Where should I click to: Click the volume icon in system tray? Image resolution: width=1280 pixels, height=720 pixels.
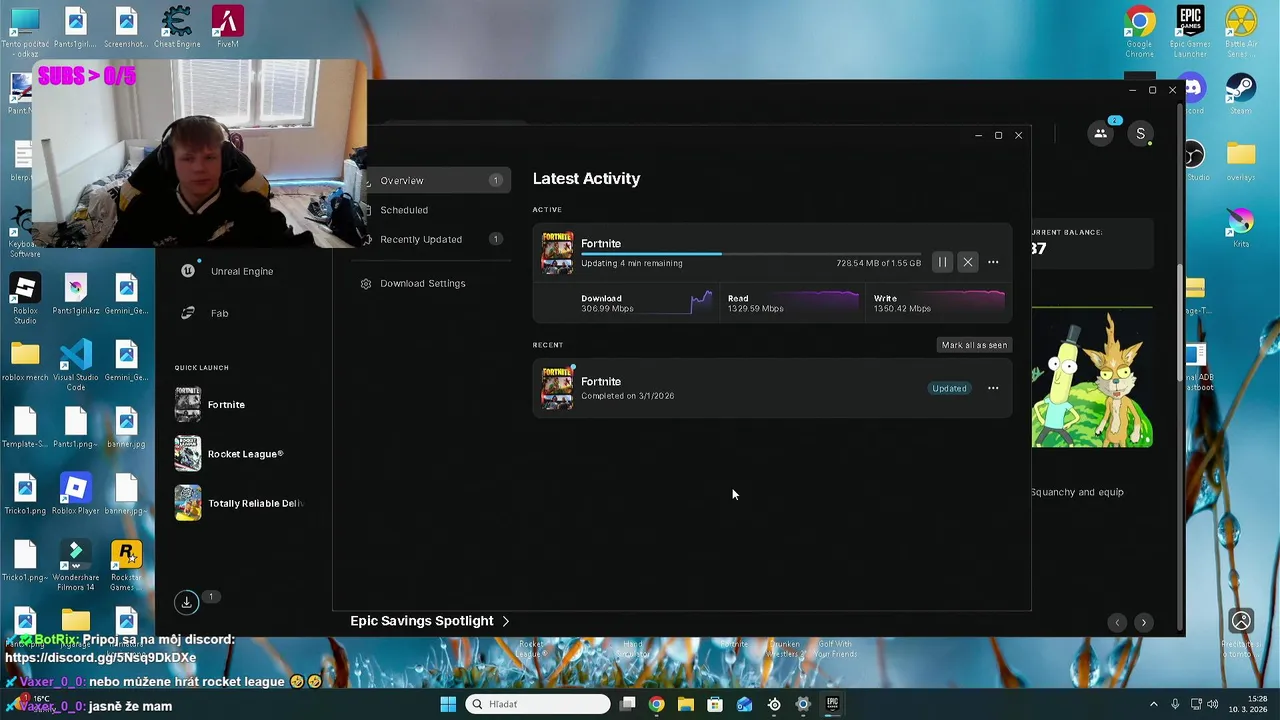click(1214, 704)
